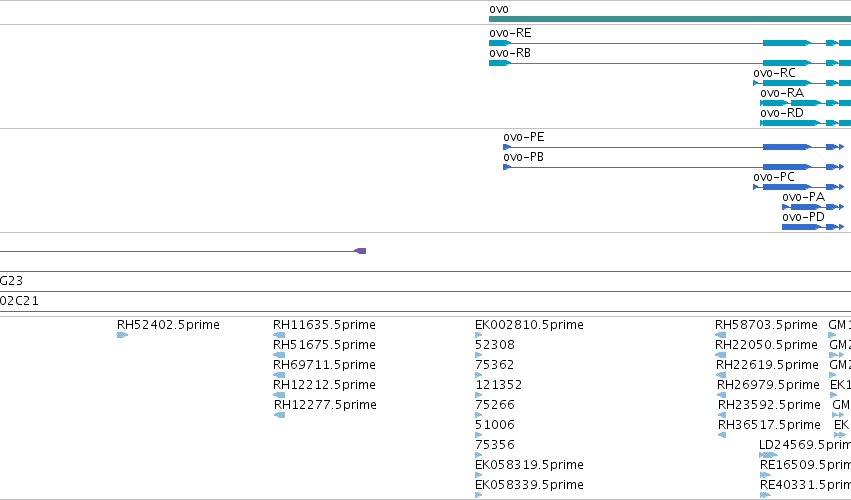Viewport: 851px width, 500px height.
Task: Click the LD24569.5prime EST arrow
Action: (769, 455)
